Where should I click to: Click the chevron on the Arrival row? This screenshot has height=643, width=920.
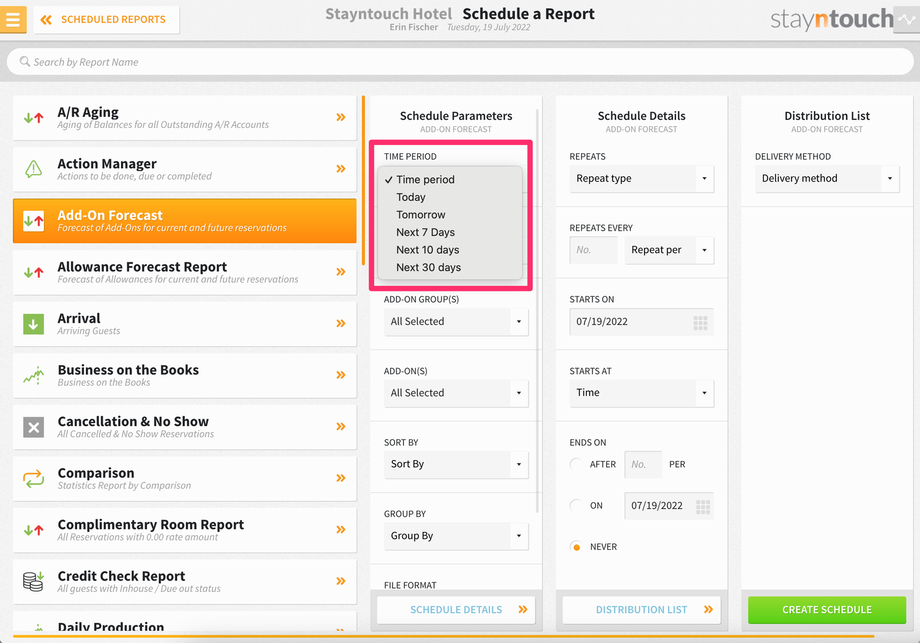[341, 323]
